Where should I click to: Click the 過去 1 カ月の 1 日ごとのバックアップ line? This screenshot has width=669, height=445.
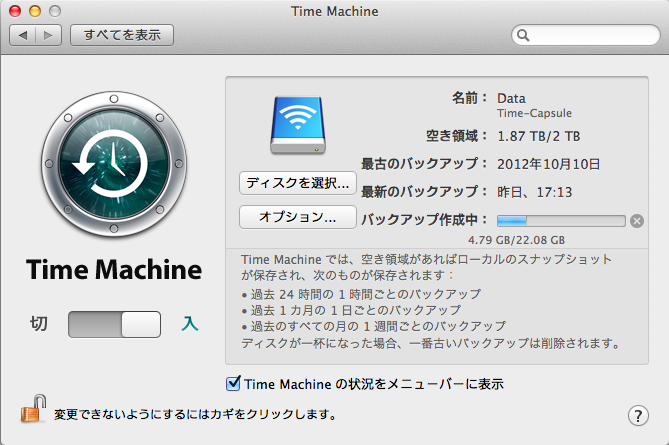(351, 310)
